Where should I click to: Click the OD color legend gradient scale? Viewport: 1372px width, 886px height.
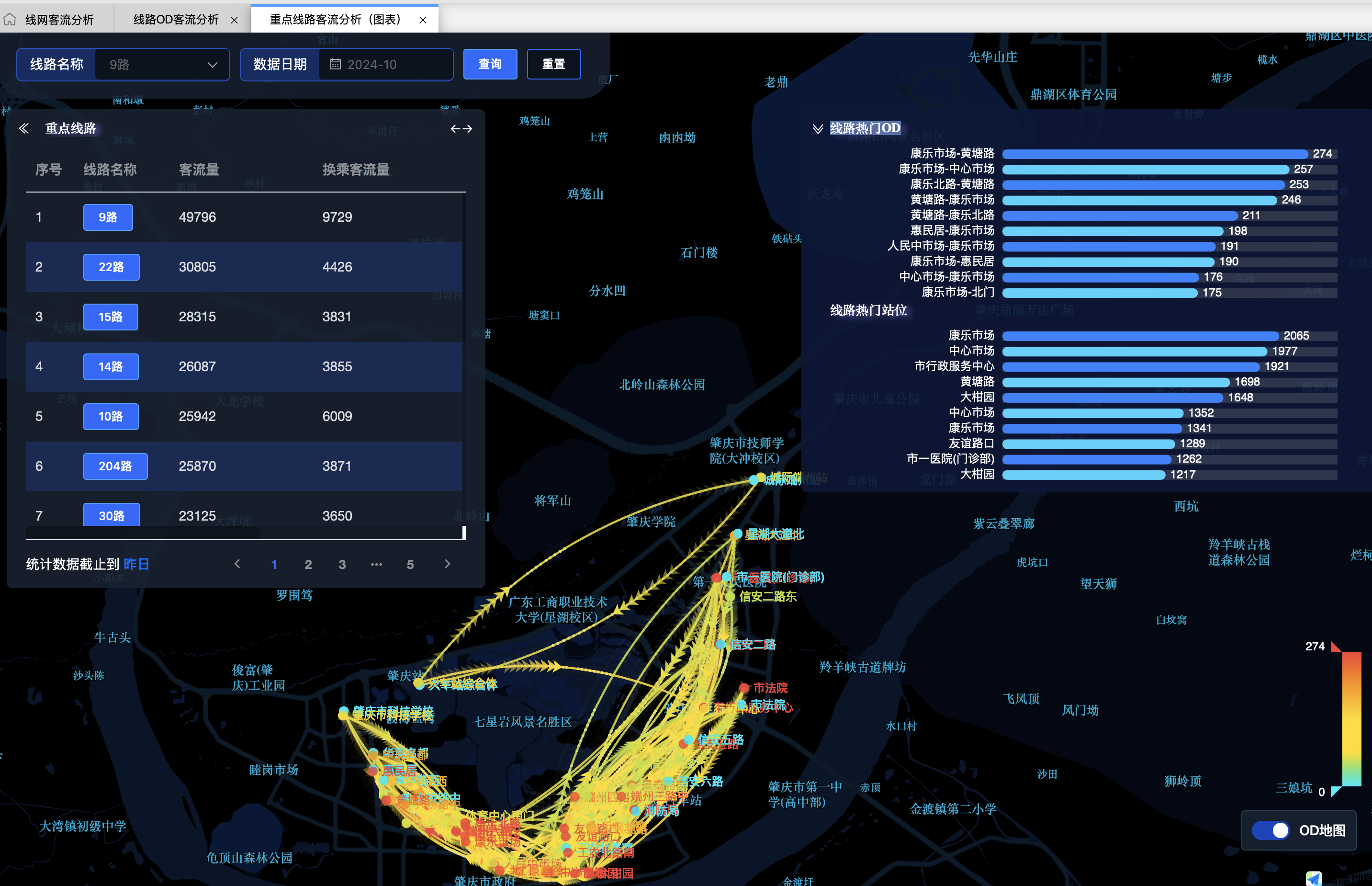pos(1351,719)
